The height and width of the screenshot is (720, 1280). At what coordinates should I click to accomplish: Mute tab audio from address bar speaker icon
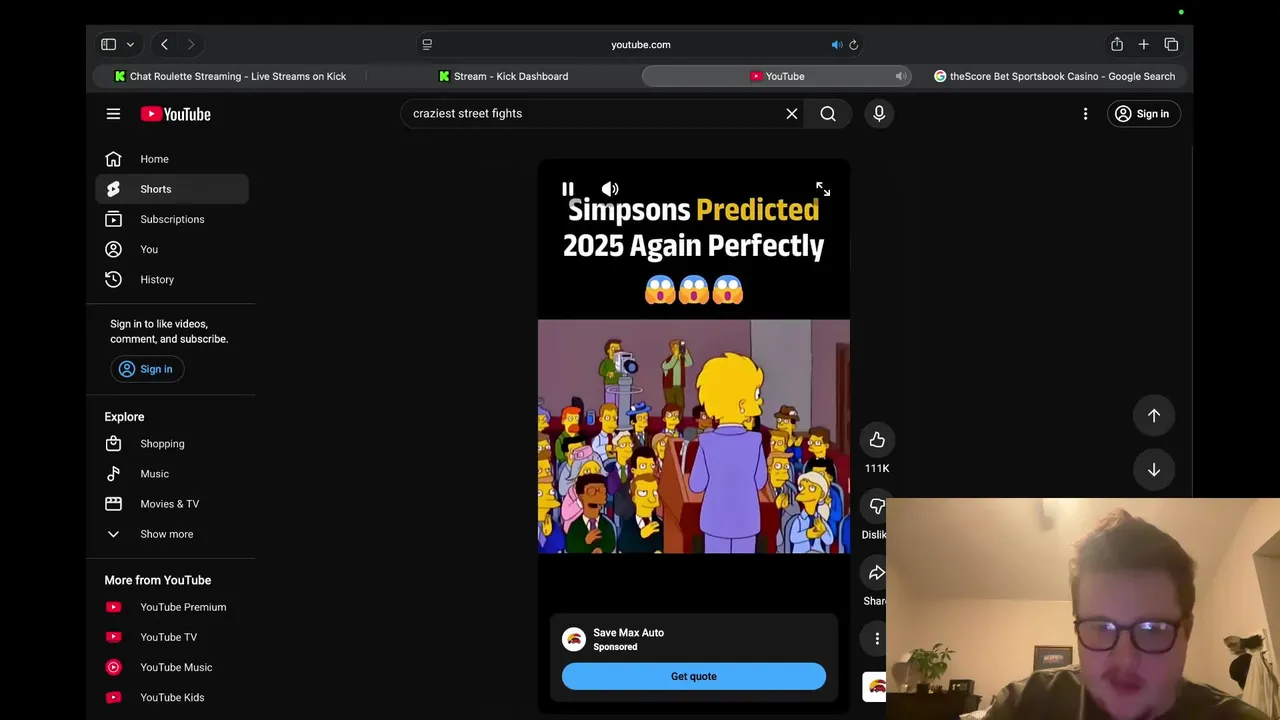coord(837,45)
